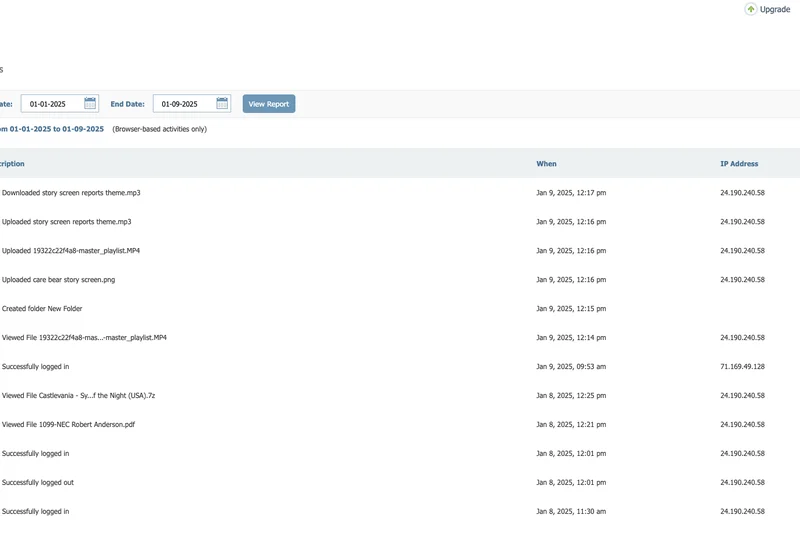
Task: Select the Uploaded care bear story screen.png entry
Action: coord(58,280)
